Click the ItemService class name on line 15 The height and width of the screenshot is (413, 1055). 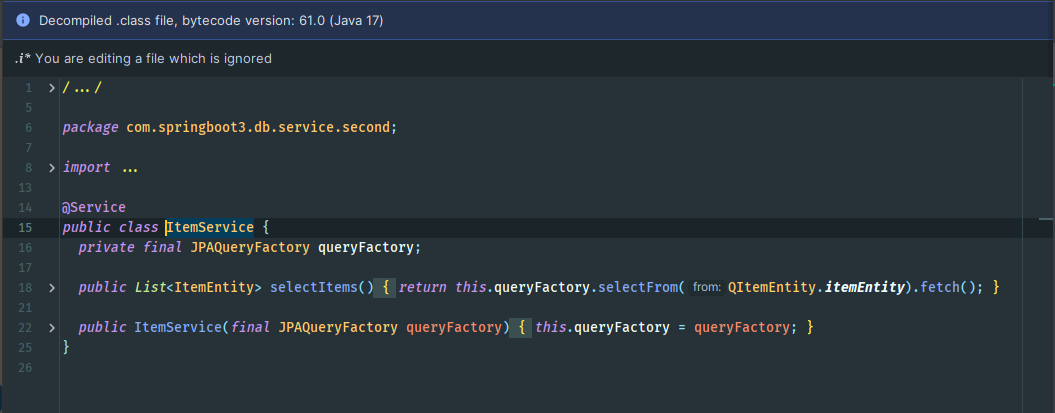210,227
